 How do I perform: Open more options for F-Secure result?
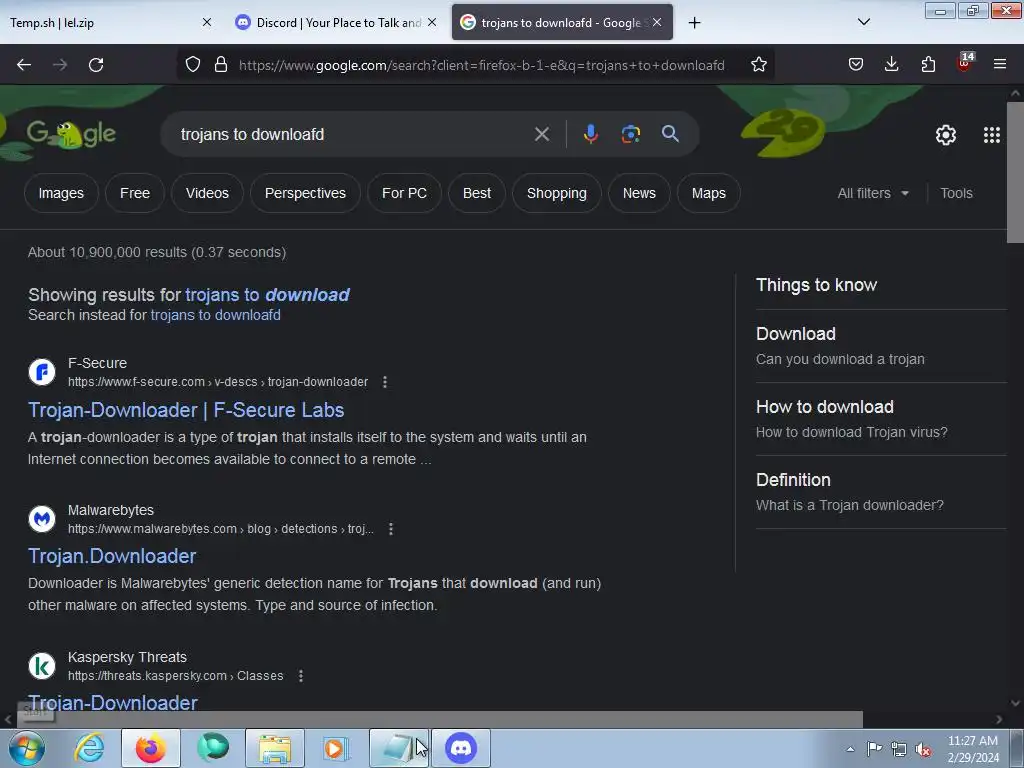[x=385, y=382]
